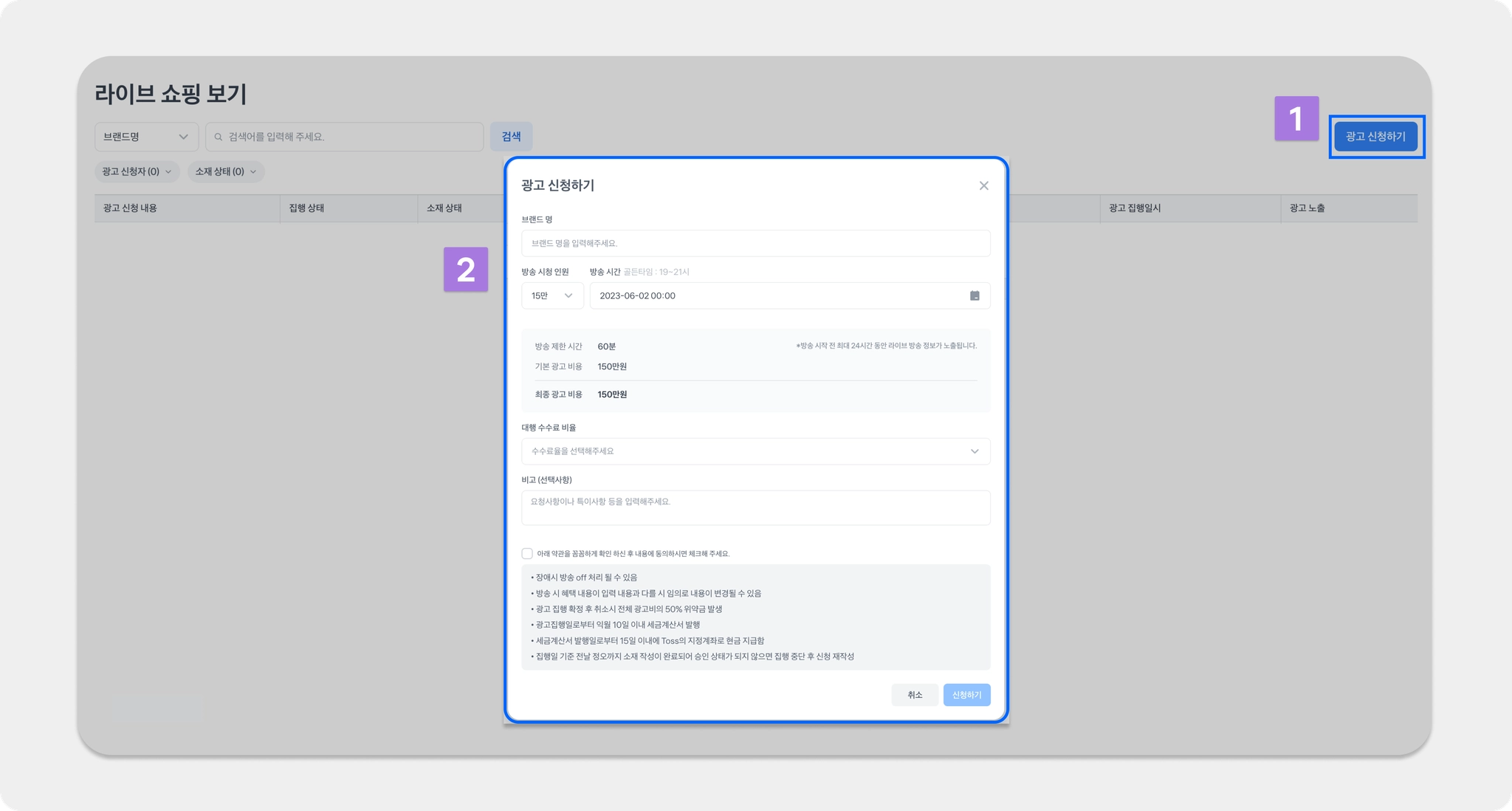Open the calendar icon in 방송 시간 field
1512x811 pixels.
[975, 295]
